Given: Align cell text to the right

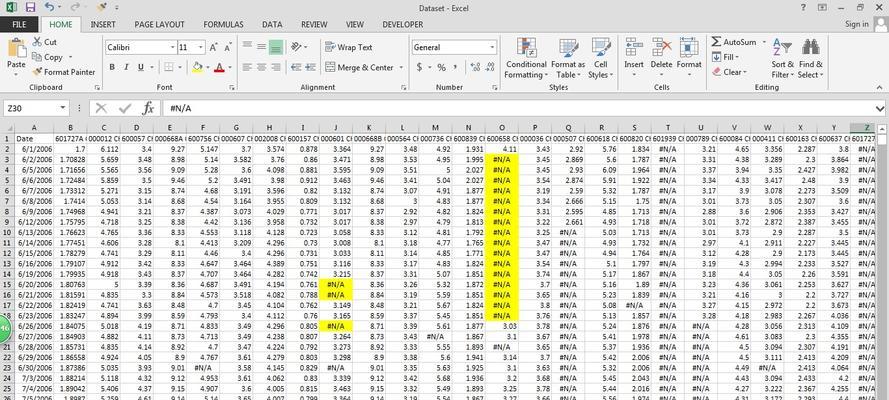Looking at the screenshot, I should (x=276, y=67).
